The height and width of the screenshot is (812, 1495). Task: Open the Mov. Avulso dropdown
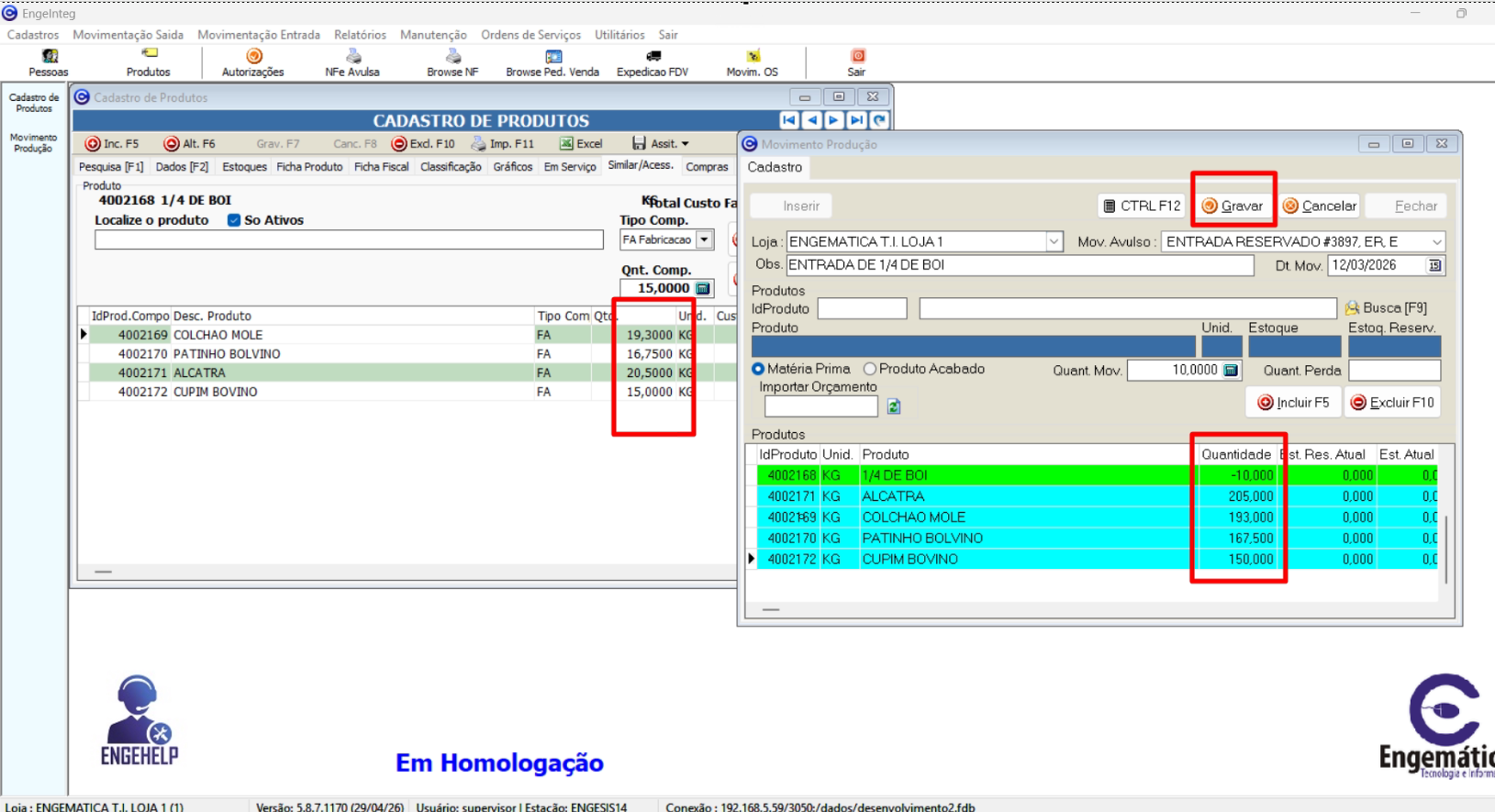coord(1436,241)
